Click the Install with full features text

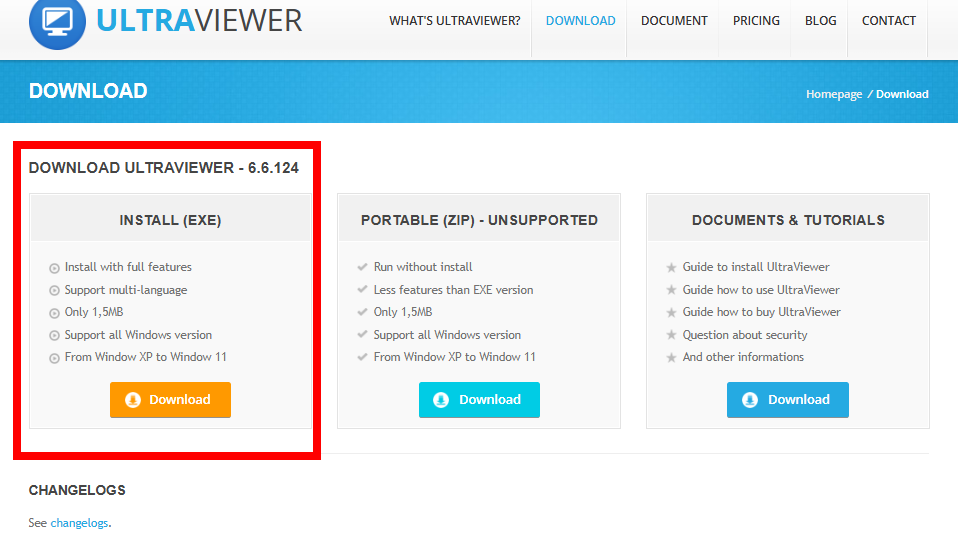[128, 267]
